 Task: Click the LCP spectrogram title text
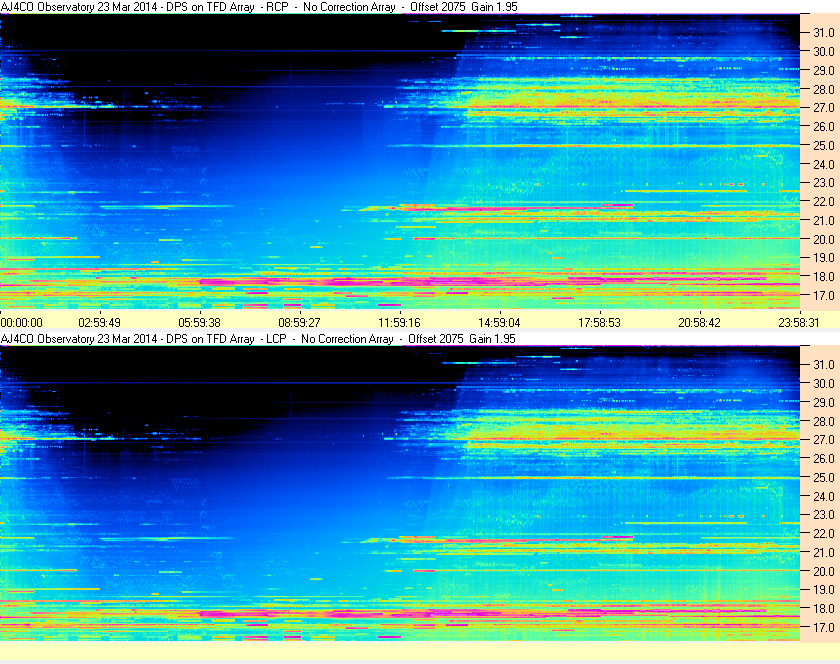pos(258,339)
